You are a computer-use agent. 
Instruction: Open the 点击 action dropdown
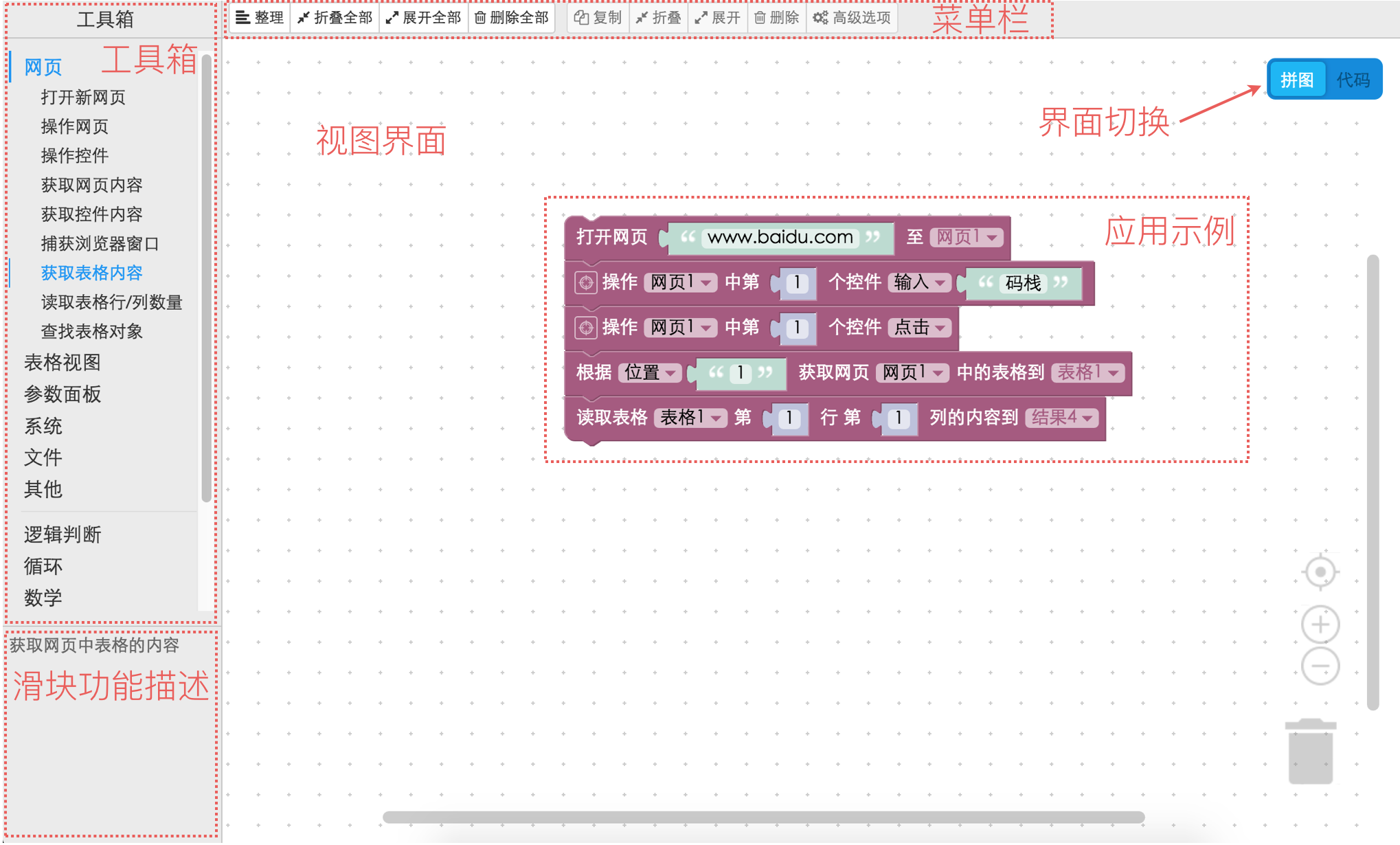pos(921,328)
